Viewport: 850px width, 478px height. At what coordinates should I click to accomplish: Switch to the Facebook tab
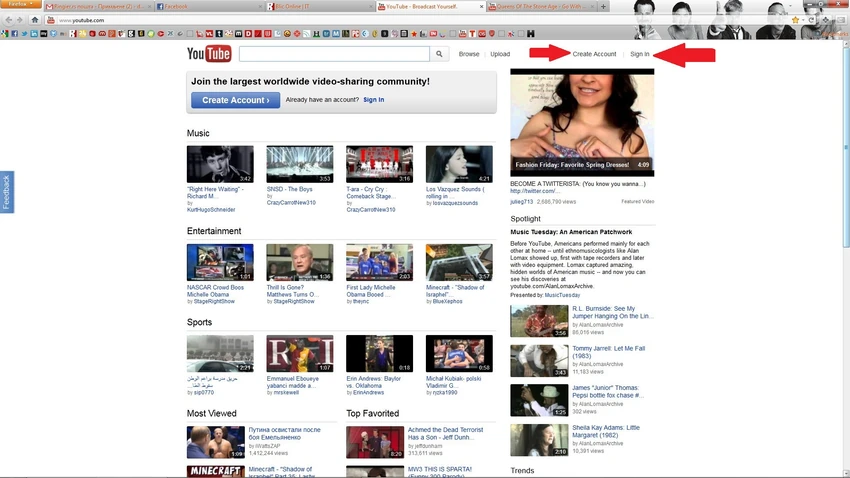(x=208, y=7)
